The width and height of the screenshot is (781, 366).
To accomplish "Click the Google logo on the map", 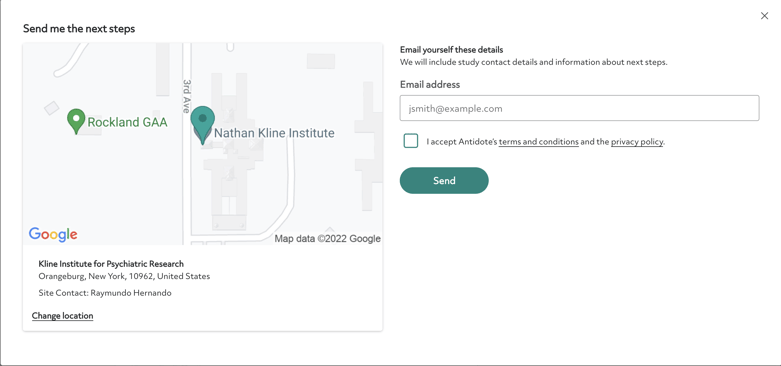I will [53, 235].
